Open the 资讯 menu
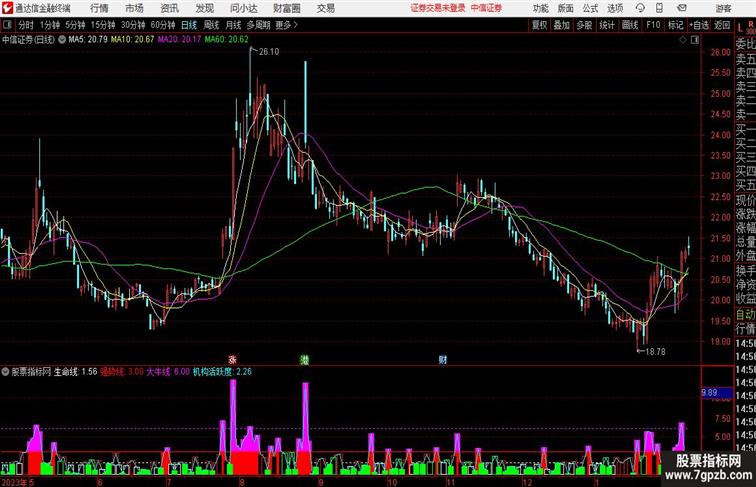Screen dimensions: 756x487 click(170, 8)
